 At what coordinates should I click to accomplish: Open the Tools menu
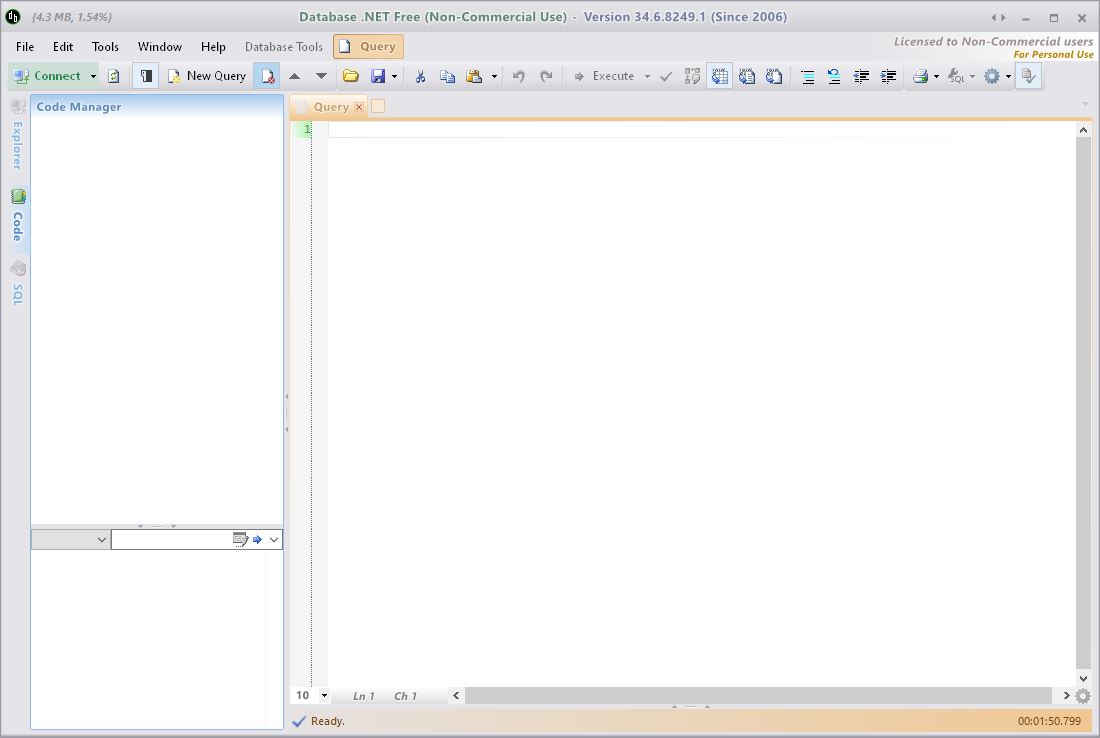click(x=105, y=46)
